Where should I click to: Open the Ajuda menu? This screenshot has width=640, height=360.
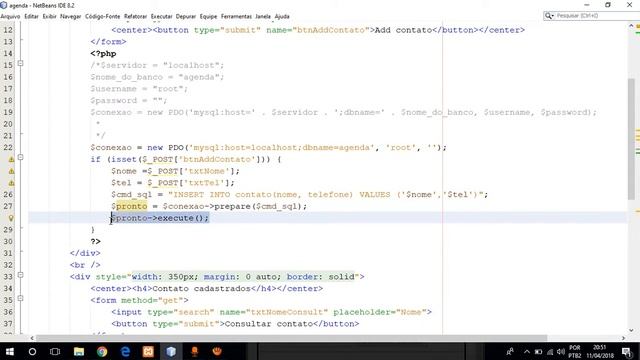point(282,16)
